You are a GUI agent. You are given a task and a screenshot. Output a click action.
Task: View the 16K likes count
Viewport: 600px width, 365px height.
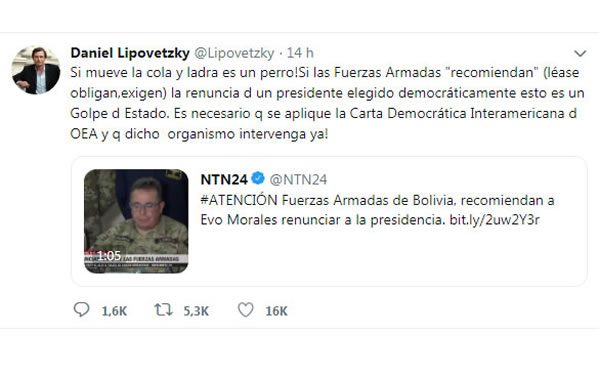276,311
